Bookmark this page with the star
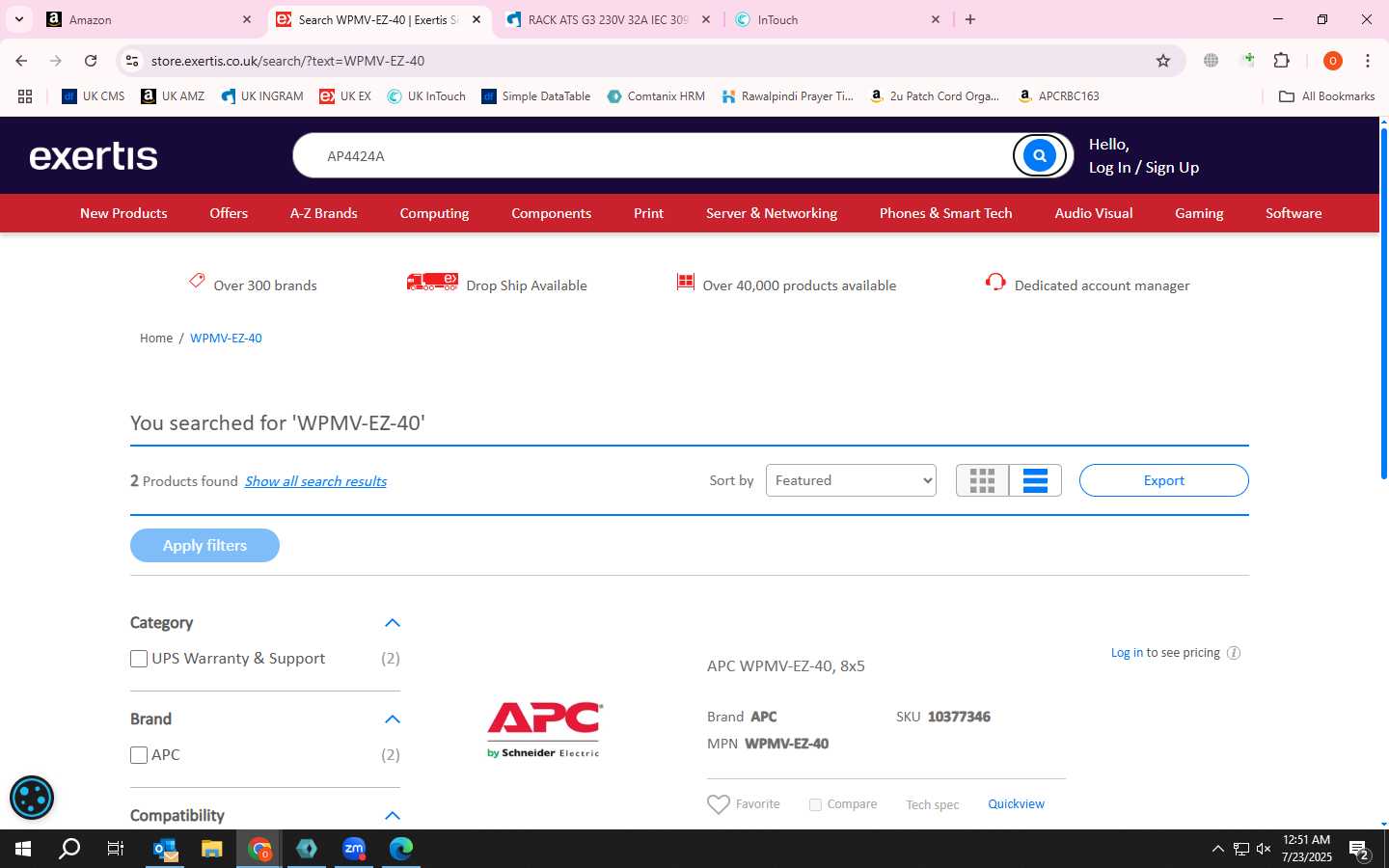 tap(1163, 61)
